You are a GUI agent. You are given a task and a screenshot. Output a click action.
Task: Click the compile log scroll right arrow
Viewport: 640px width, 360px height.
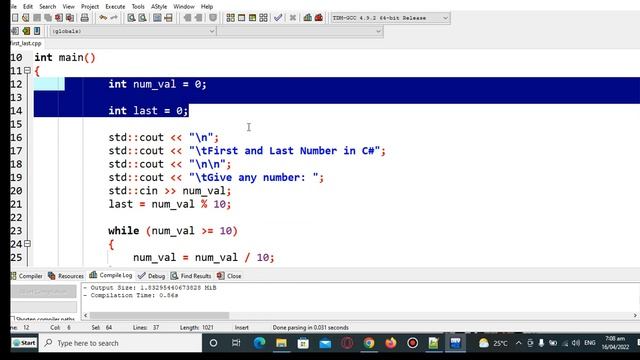click(635, 315)
